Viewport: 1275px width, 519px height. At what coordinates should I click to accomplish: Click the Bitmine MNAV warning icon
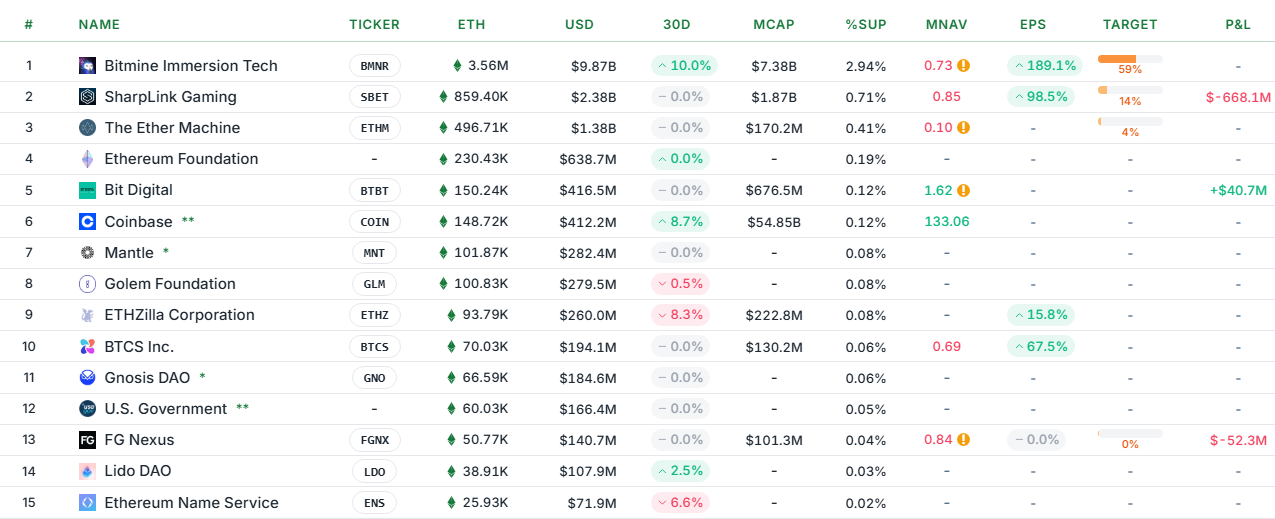pos(963,66)
